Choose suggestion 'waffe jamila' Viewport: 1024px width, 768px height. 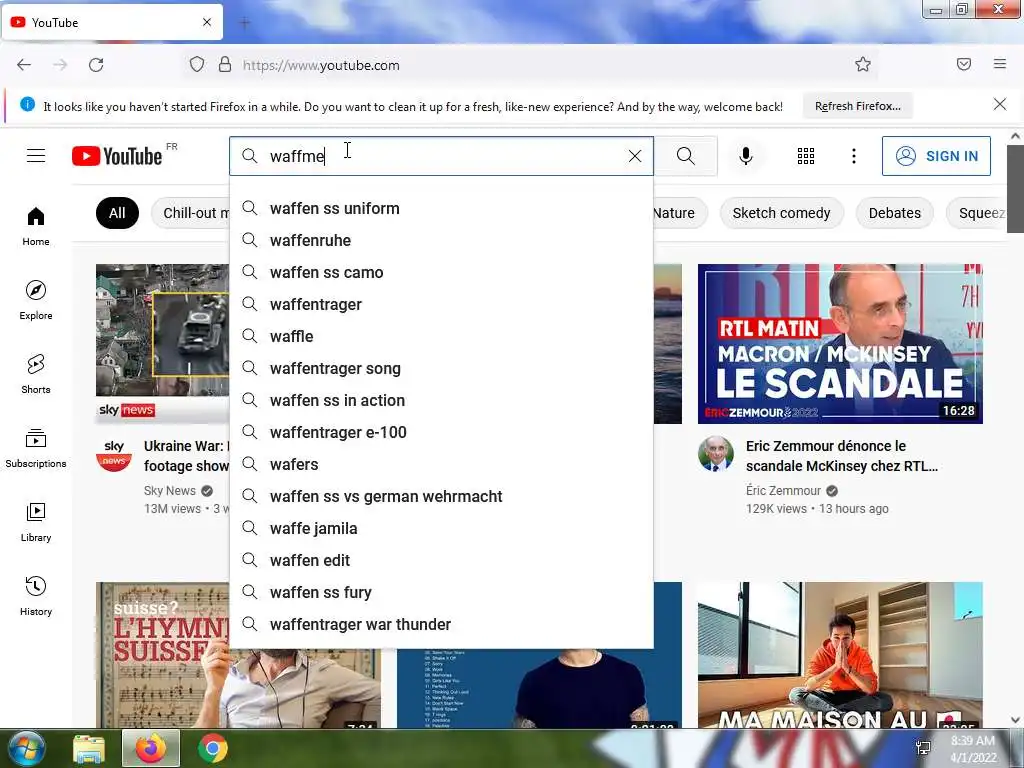(441, 528)
